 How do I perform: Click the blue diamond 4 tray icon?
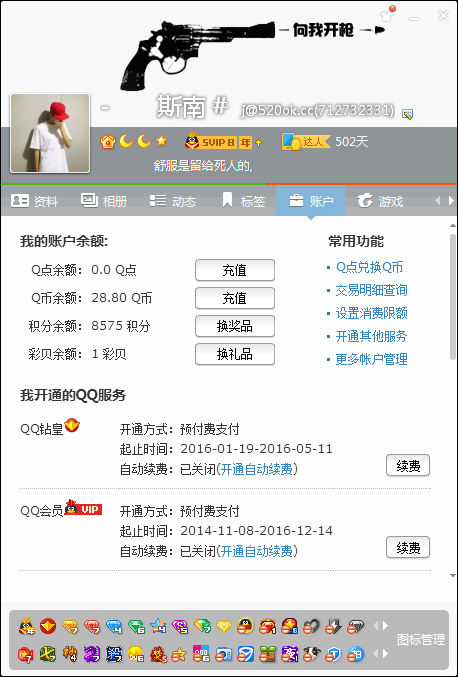coord(114,626)
